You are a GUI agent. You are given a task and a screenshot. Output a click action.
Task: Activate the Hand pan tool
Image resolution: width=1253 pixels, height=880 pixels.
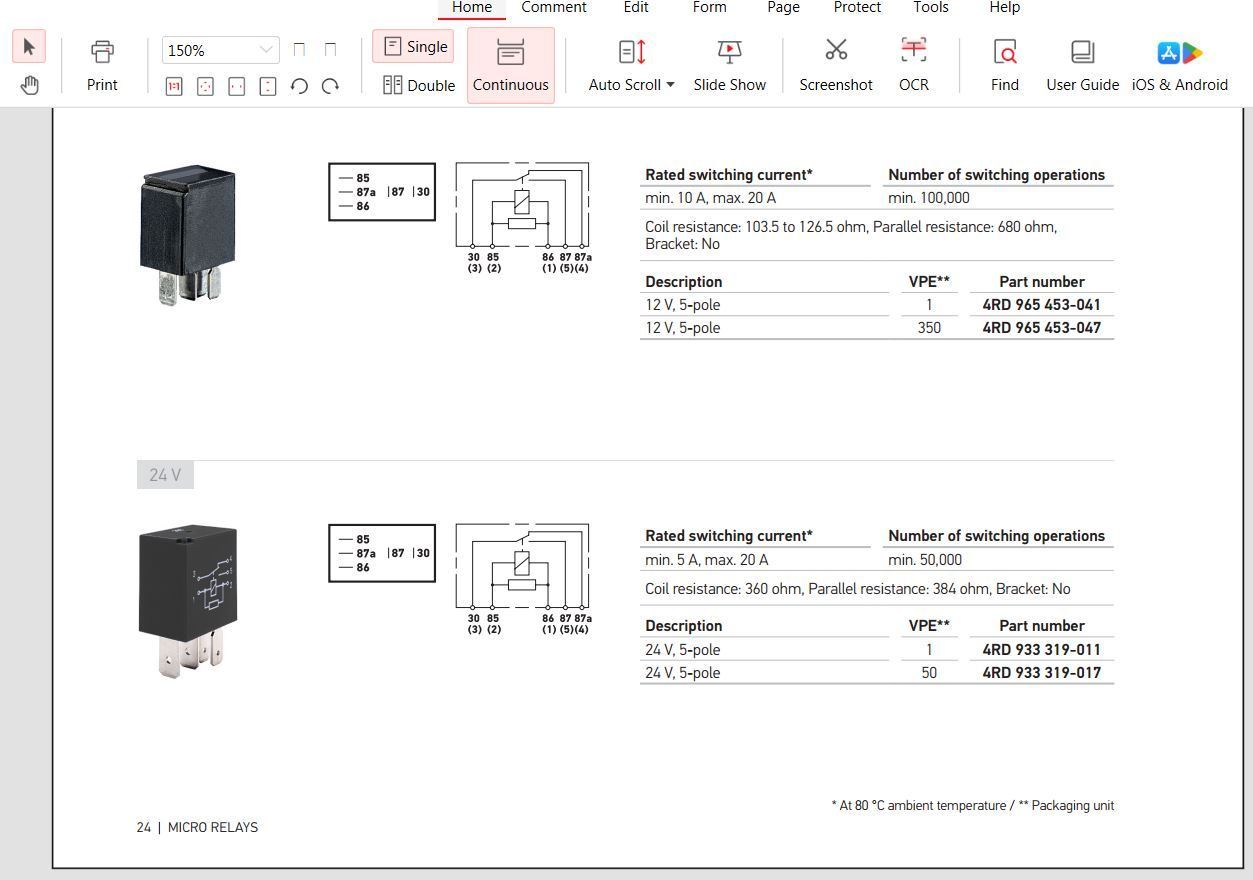click(29, 85)
